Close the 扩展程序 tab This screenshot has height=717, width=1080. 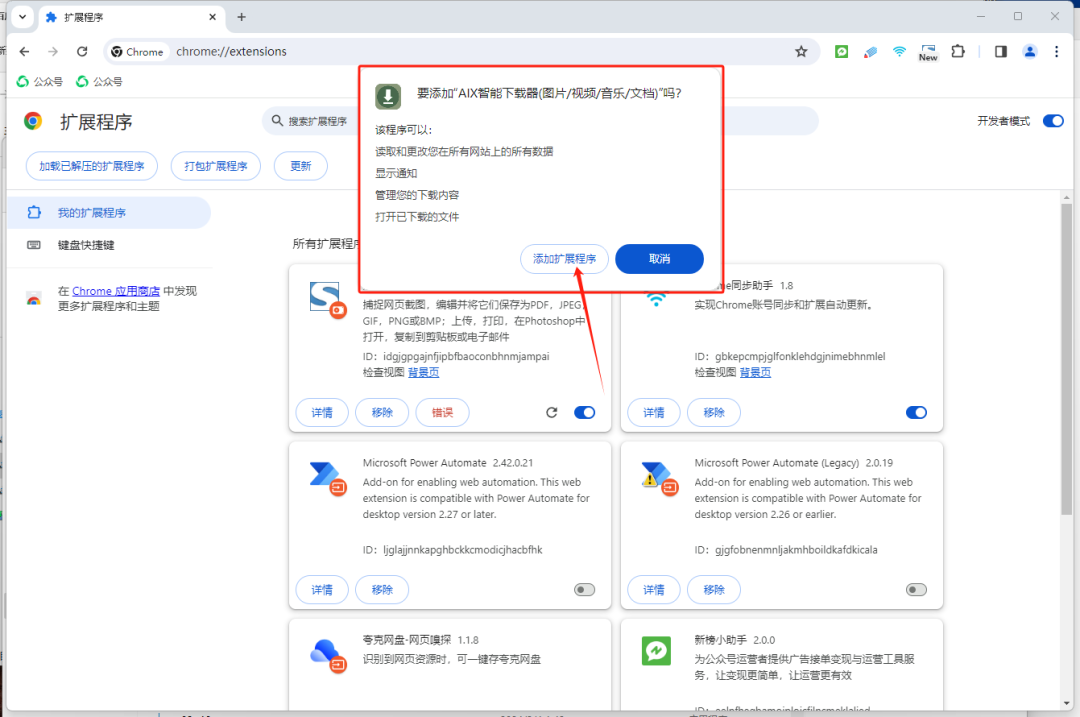pos(213,17)
